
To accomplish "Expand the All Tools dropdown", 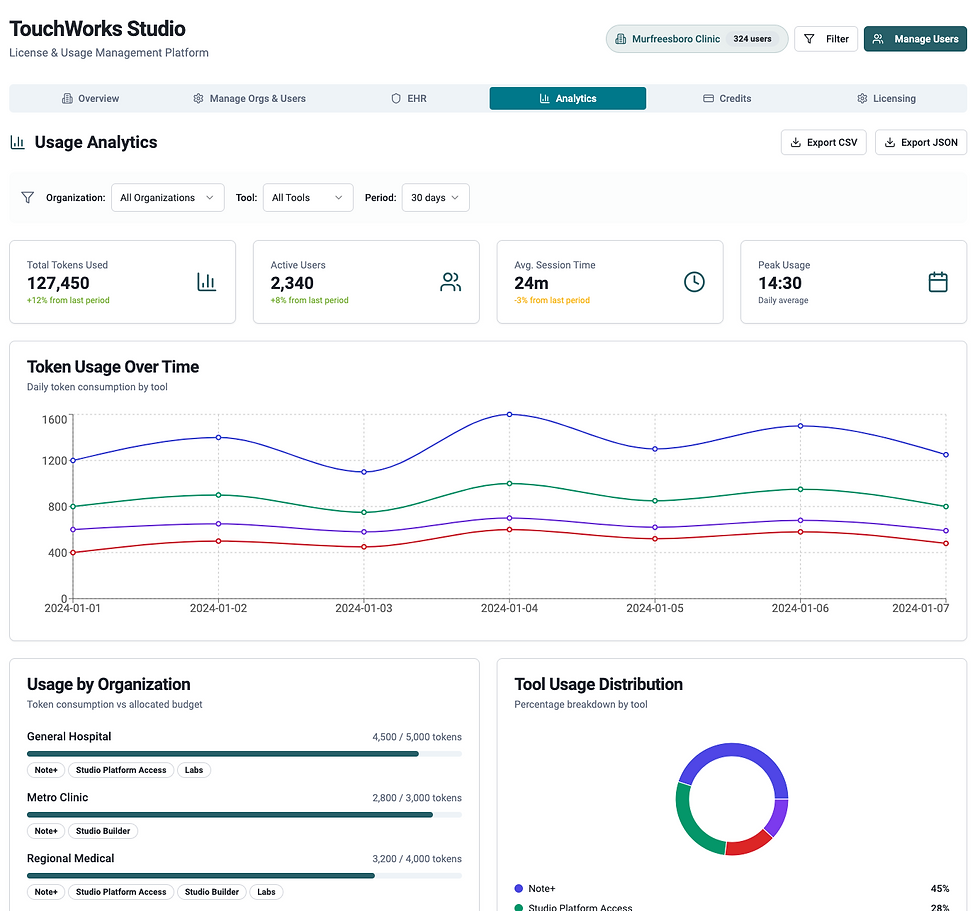I will [x=308, y=198].
